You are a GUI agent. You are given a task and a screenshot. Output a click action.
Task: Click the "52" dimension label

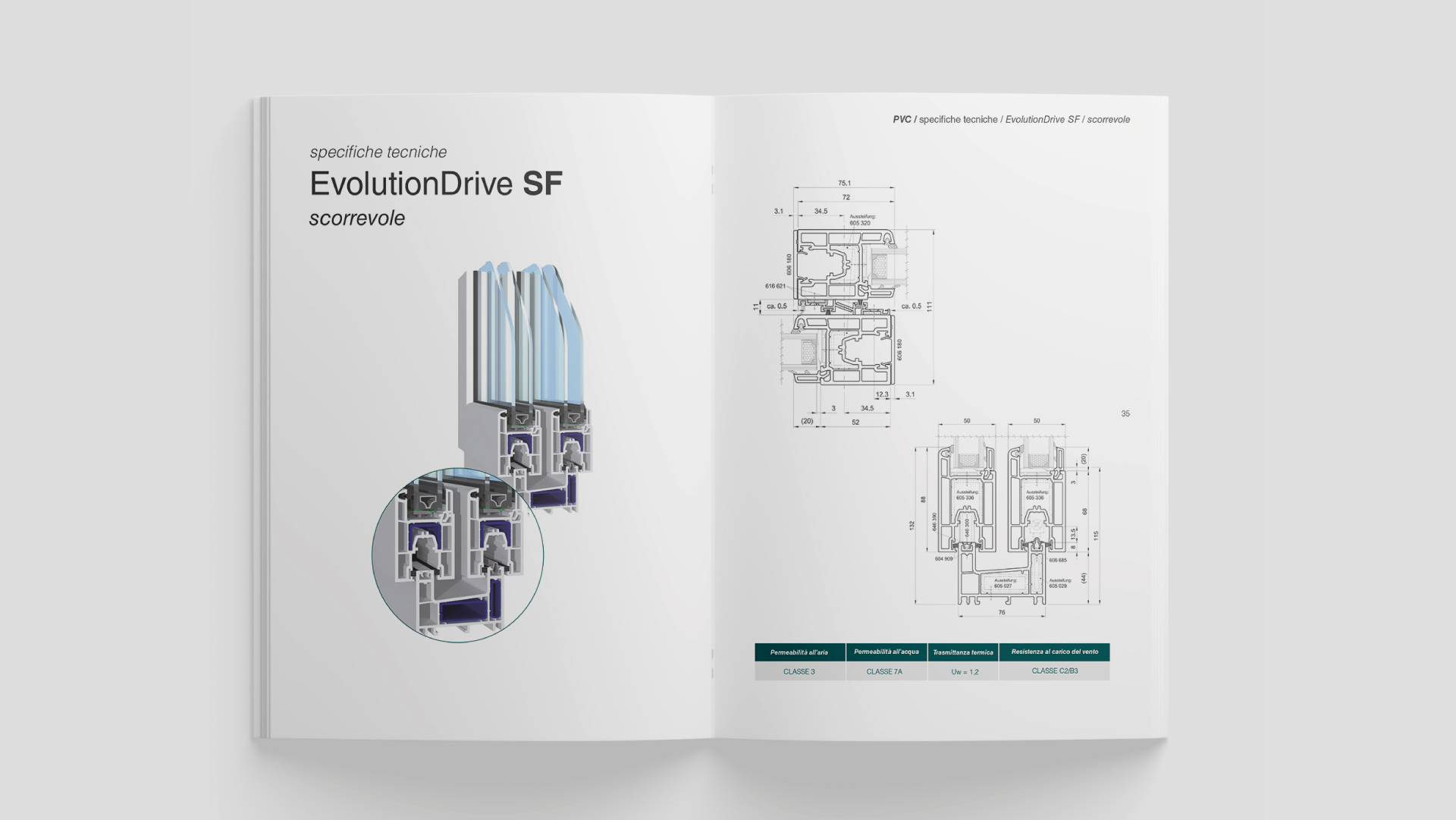click(x=855, y=423)
